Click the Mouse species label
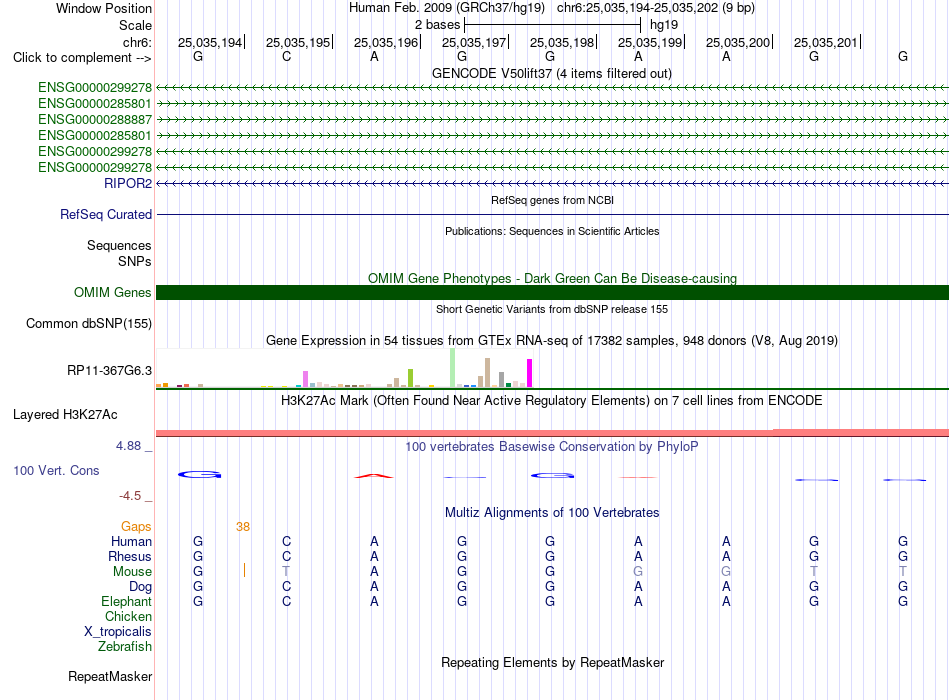The height and width of the screenshot is (700, 950). [133, 572]
